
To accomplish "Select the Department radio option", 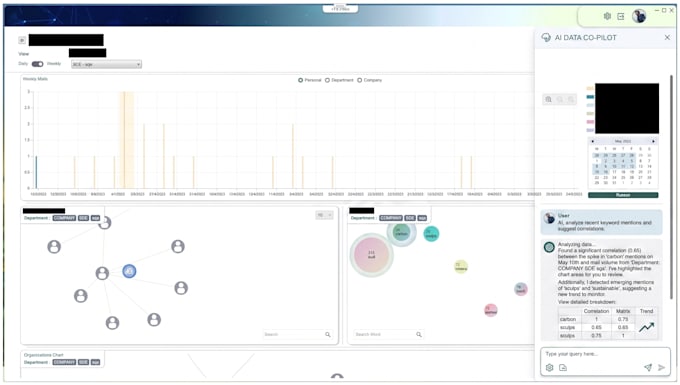I will coord(327,80).
